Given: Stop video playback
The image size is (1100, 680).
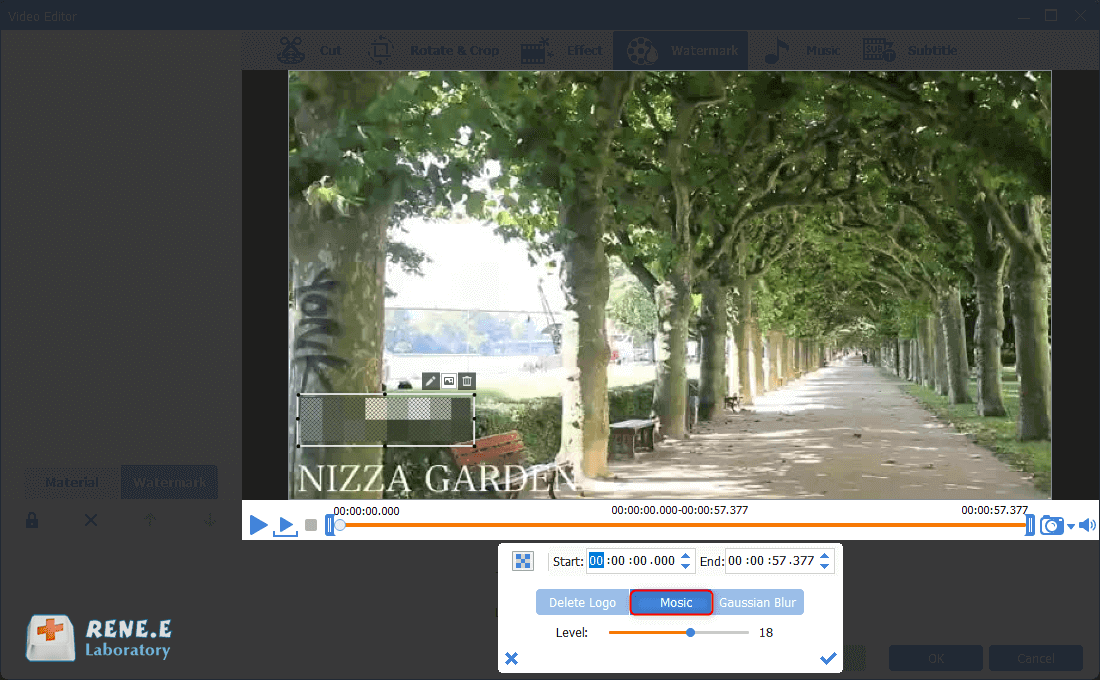Looking at the screenshot, I should (311, 525).
